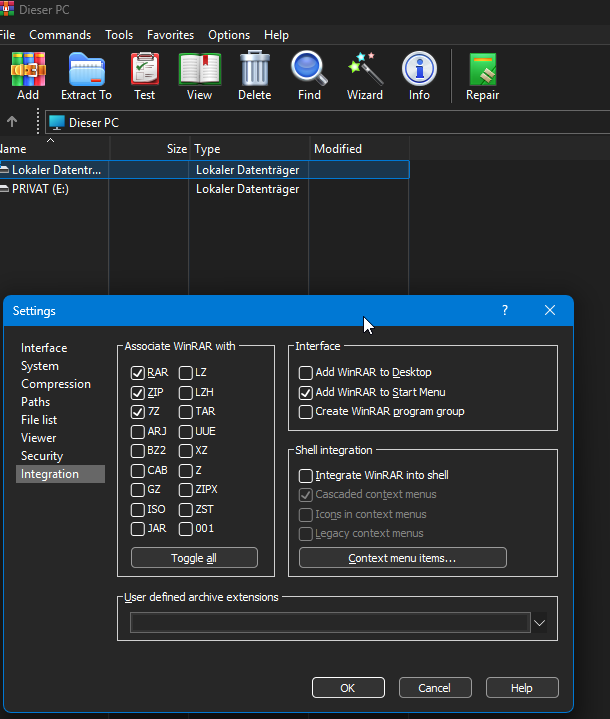This screenshot has width=610, height=719.
Task: Open the Commands menu
Action: [60, 35]
